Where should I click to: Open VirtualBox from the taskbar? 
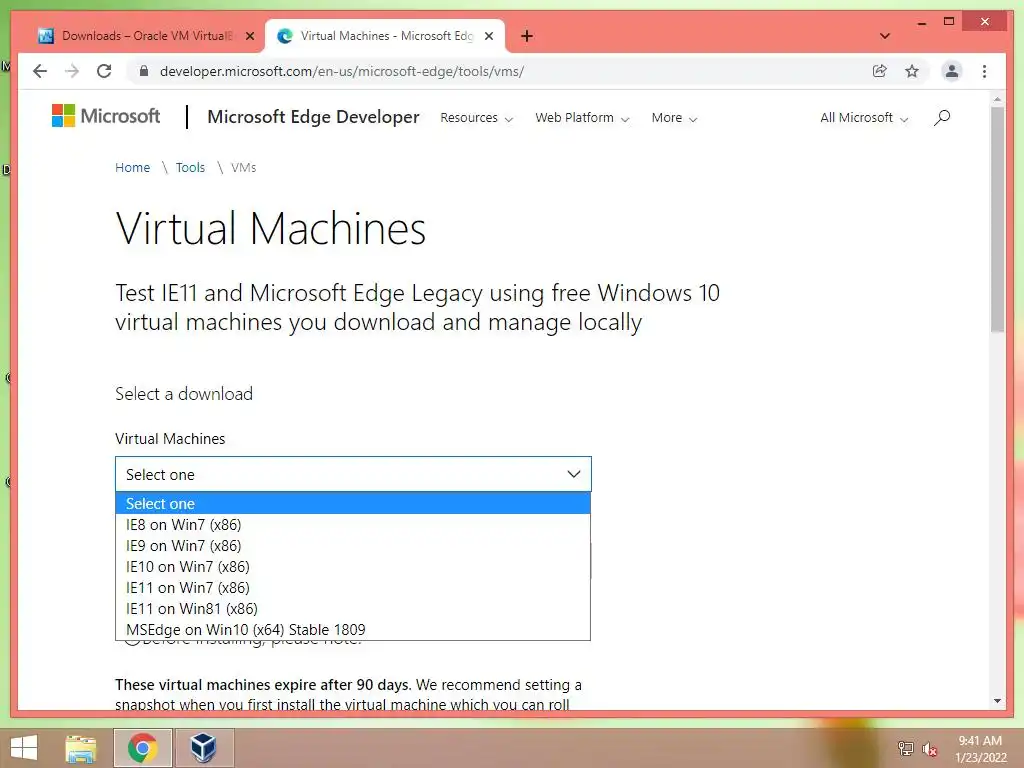click(x=204, y=748)
